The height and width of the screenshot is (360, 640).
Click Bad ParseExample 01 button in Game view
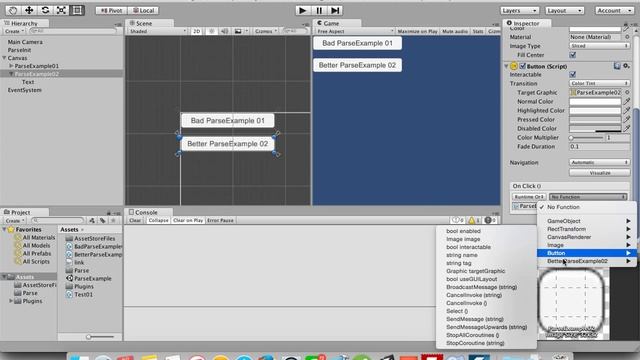tap(357, 43)
